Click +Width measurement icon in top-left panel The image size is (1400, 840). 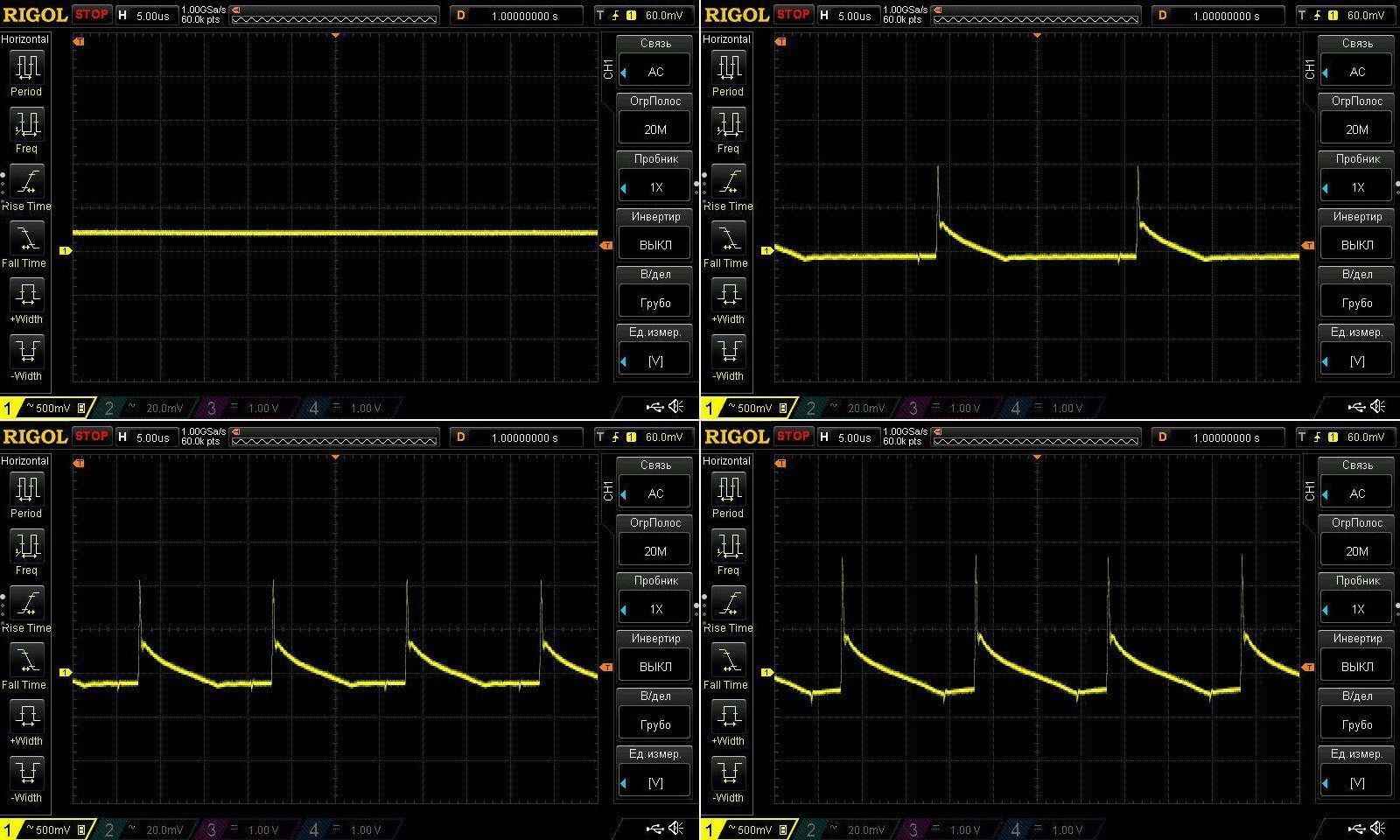coord(26,295)
